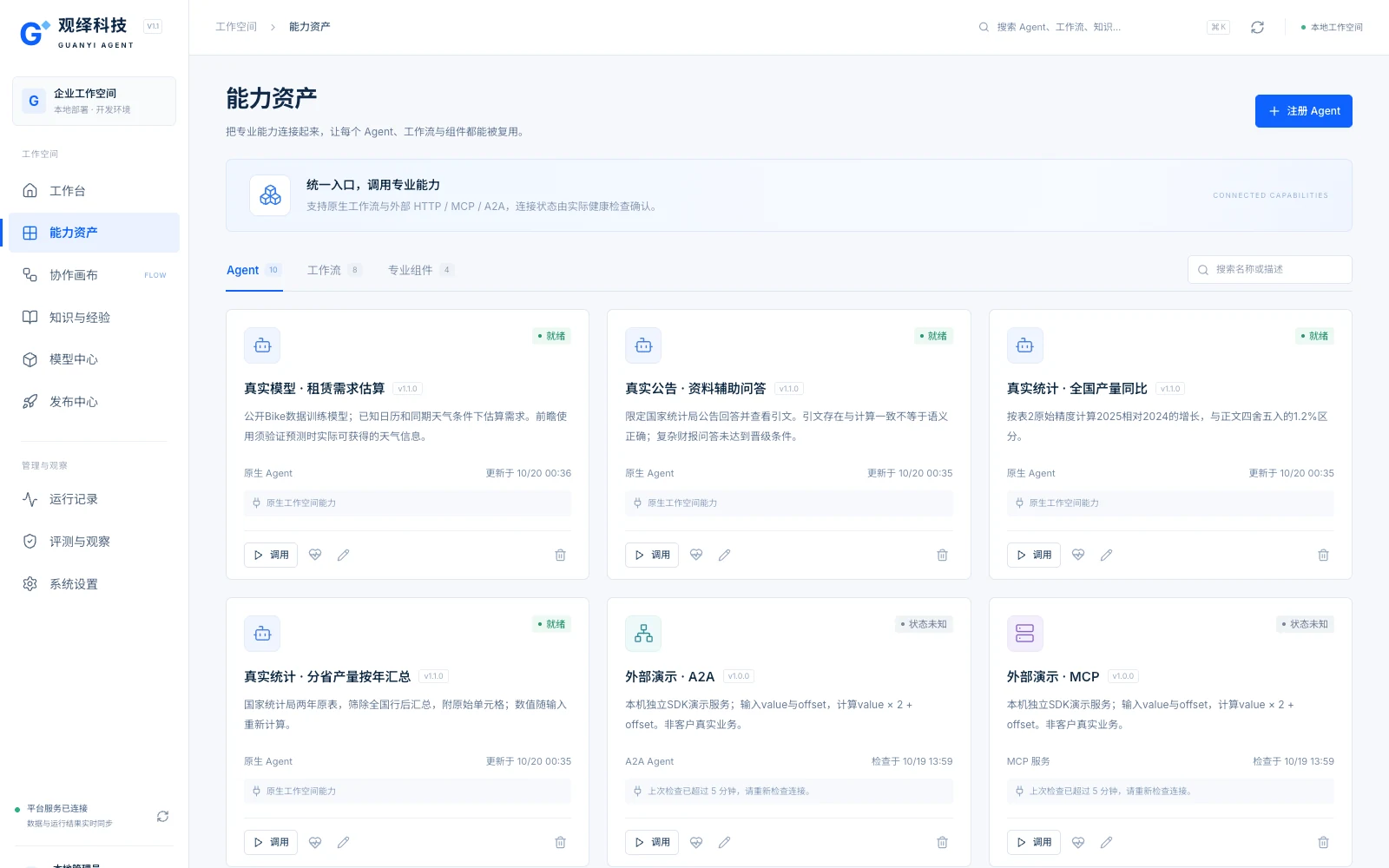
Task: Edit the 真实模型·租赁需求估算 agent with pencil icon
Action: pyautogui.click(x=343, y=555)
